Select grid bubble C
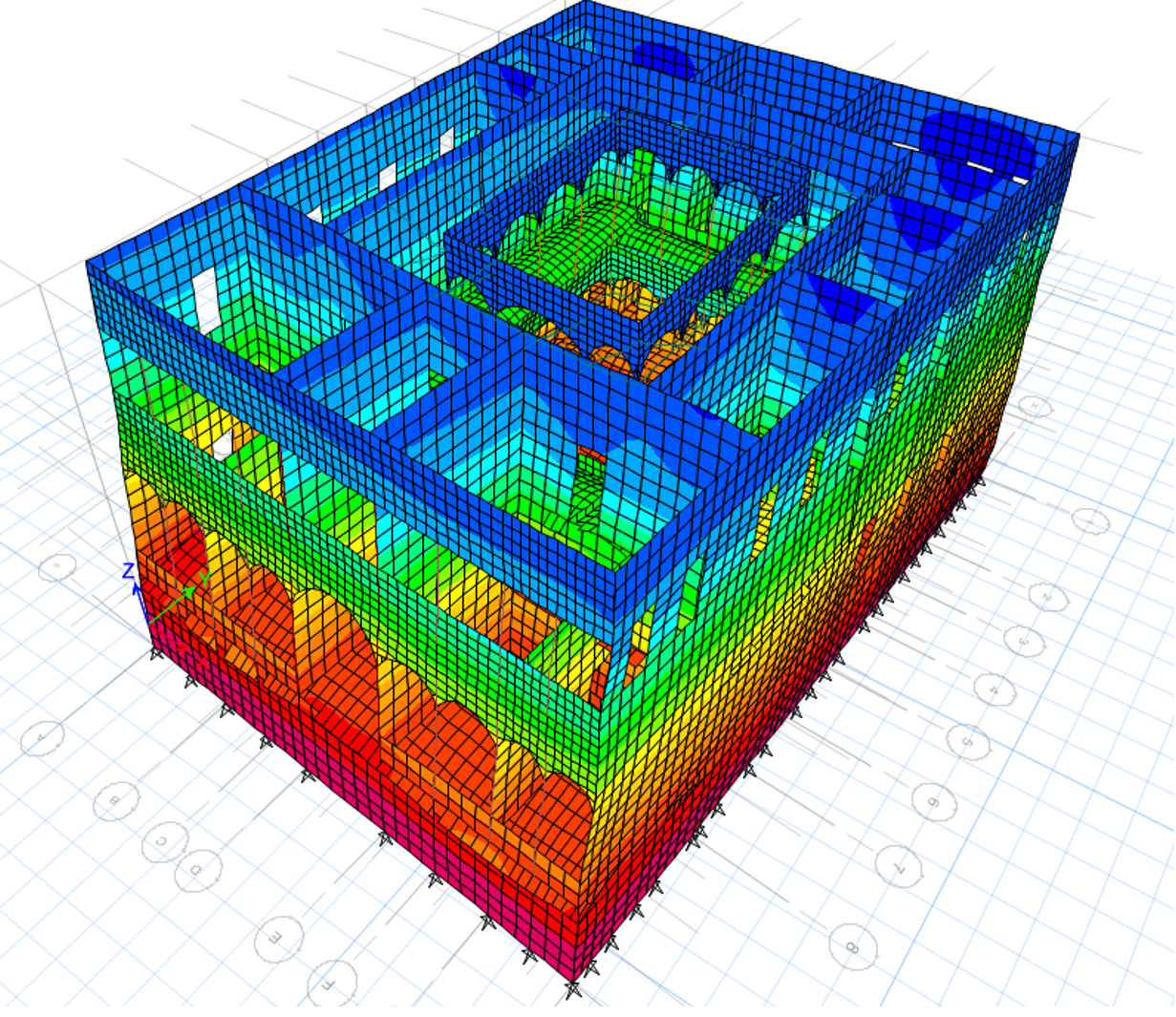Image resolution: width=1176 pixels, height=1017 pixels. coord(164,842)
